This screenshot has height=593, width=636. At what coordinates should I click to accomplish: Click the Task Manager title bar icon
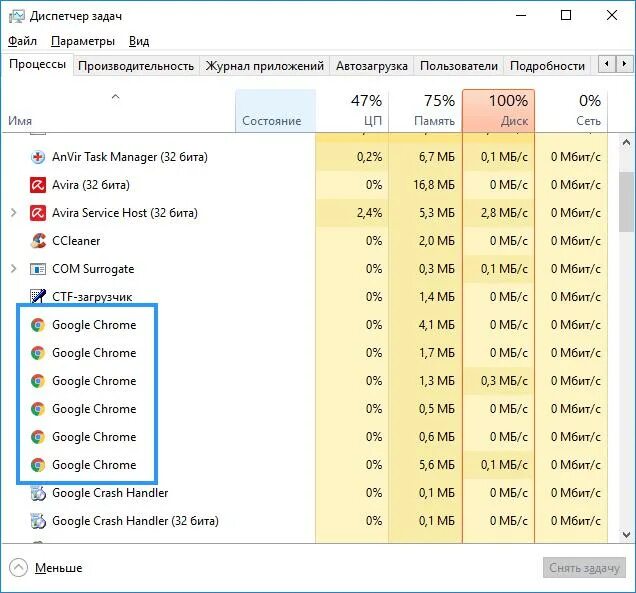coord(17,16)
